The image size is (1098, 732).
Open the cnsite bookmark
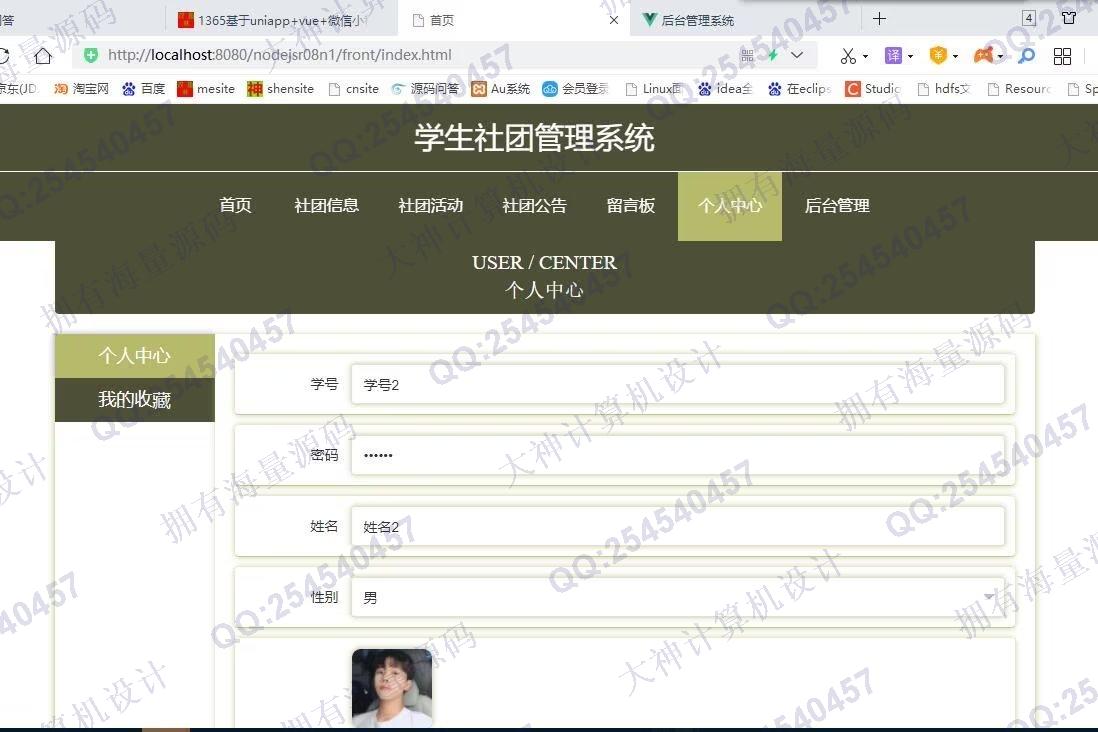pyautogui.click(x=354, y=89)
